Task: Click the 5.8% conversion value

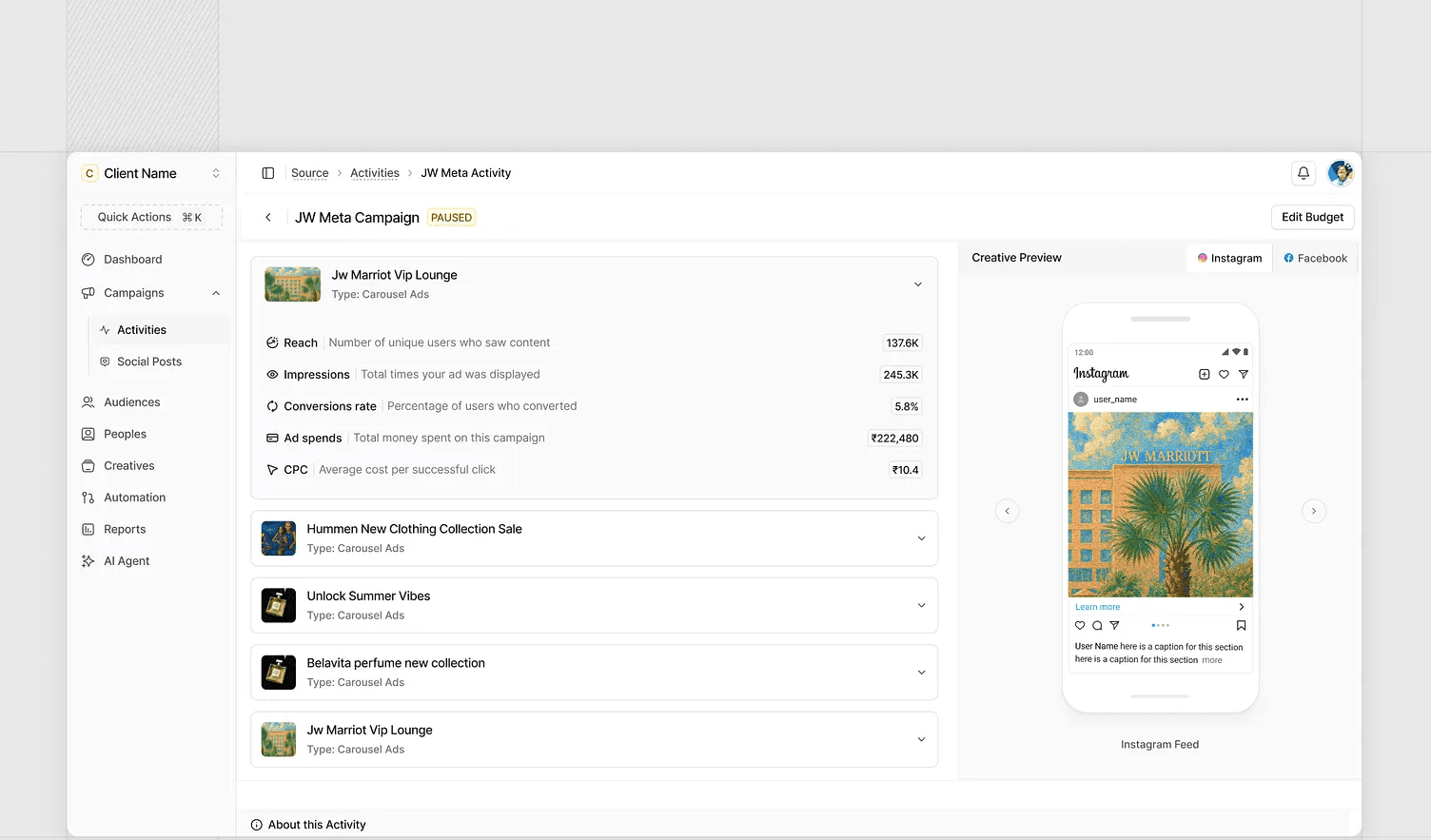Action: click(907, 406)
